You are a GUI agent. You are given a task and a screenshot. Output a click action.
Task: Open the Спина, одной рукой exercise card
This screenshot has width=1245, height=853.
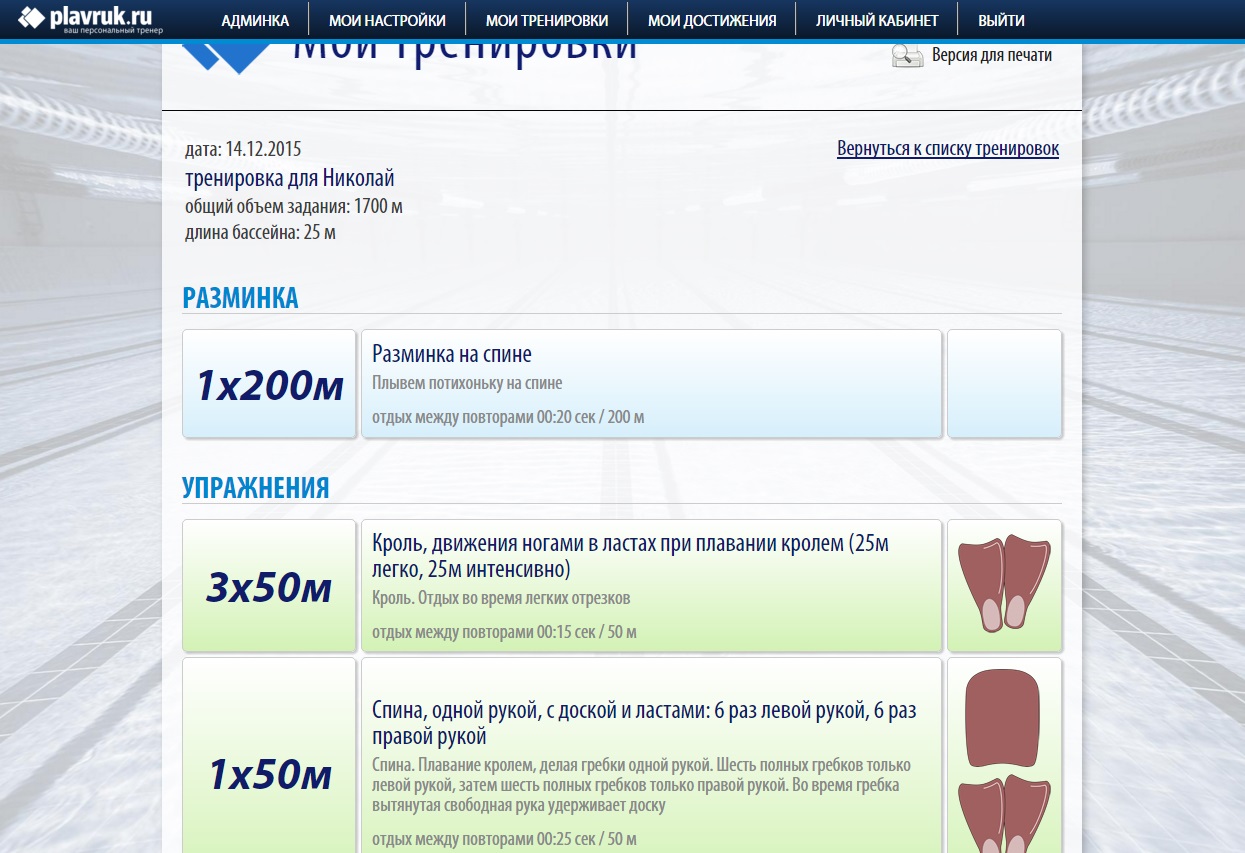[x=651, y=756]
